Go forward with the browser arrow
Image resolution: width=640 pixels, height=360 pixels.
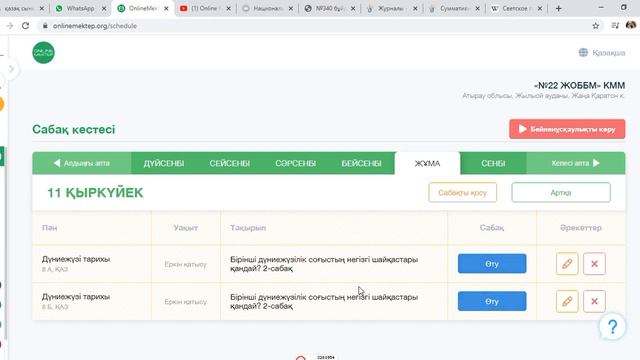point(9,26)
